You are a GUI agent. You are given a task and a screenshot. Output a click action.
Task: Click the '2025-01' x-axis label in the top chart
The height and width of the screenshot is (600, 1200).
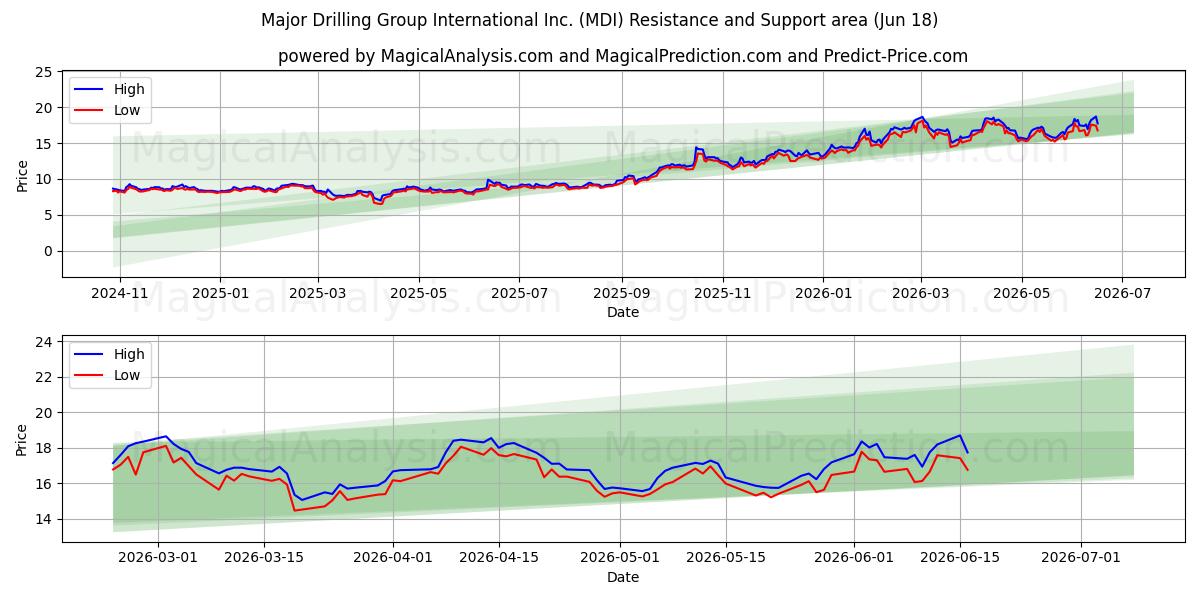click(219, 295)
